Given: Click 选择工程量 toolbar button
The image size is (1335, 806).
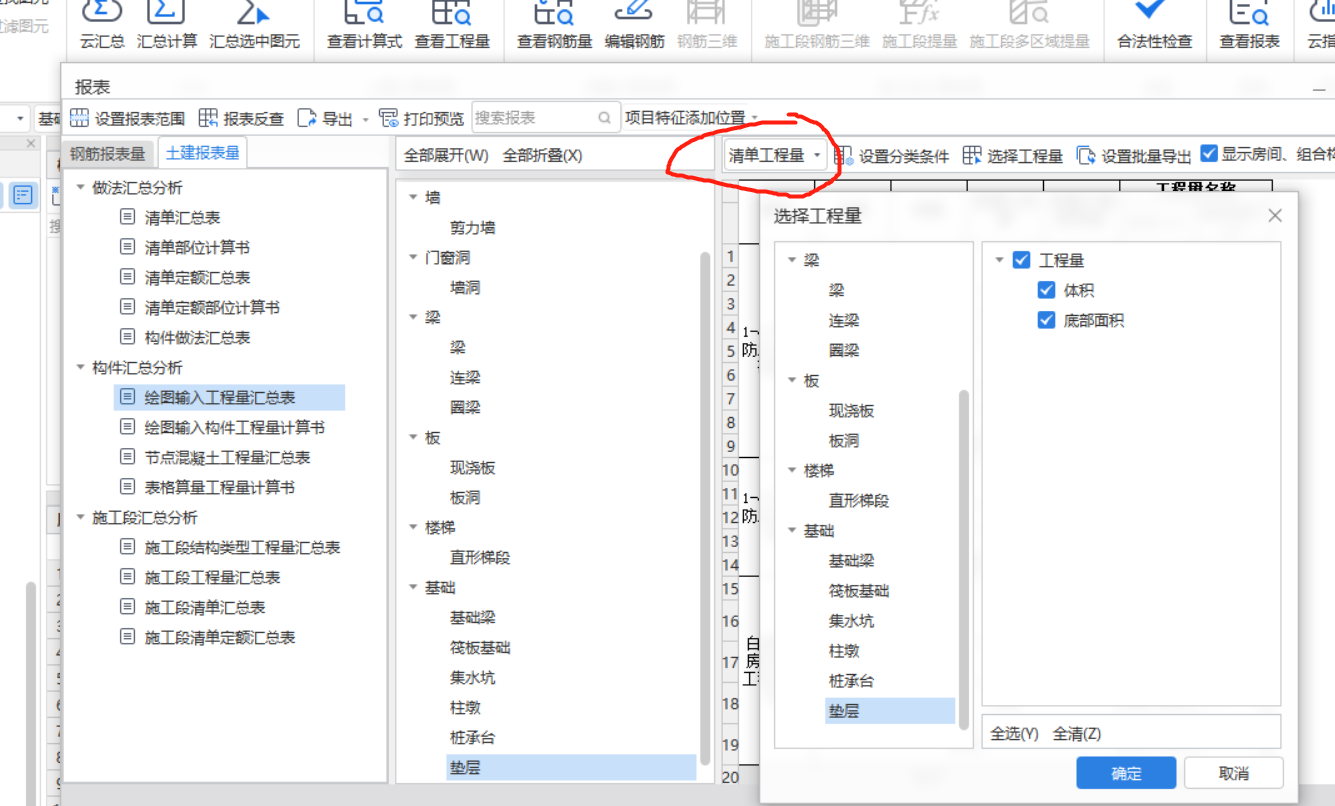Looking at the screenshot, I should coord(1013,155).
